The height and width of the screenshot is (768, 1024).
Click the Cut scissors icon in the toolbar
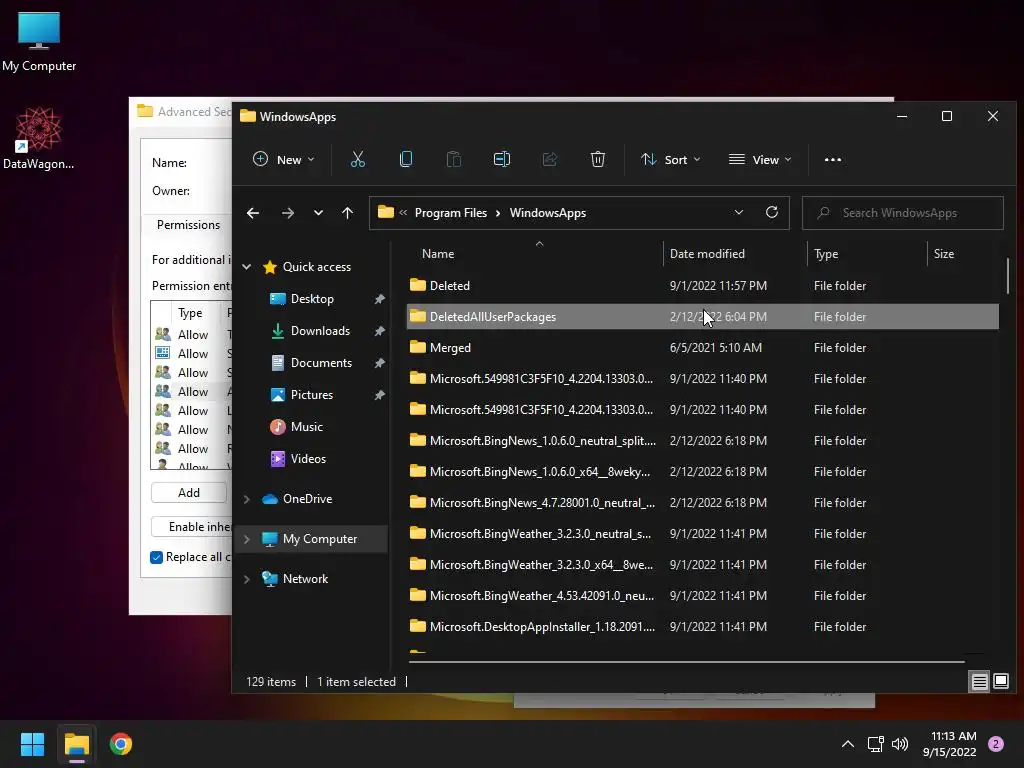coord(357,159)
